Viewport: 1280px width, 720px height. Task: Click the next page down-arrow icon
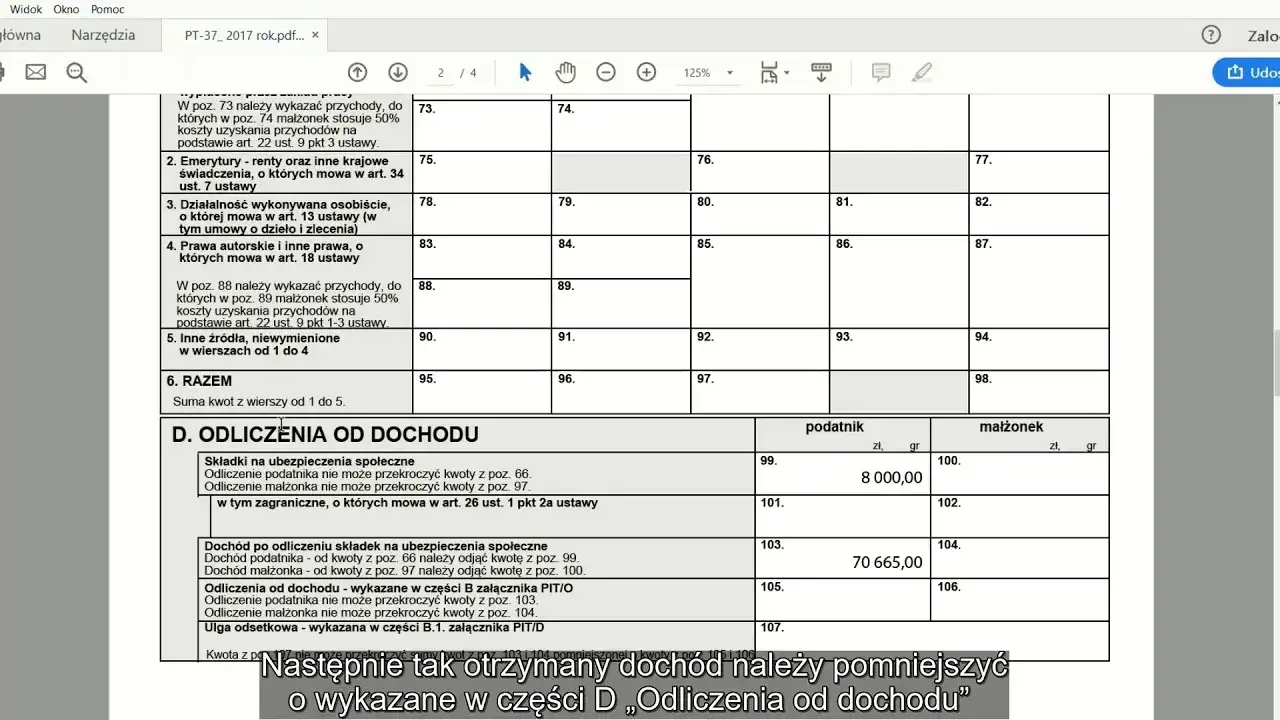(397, 71)
